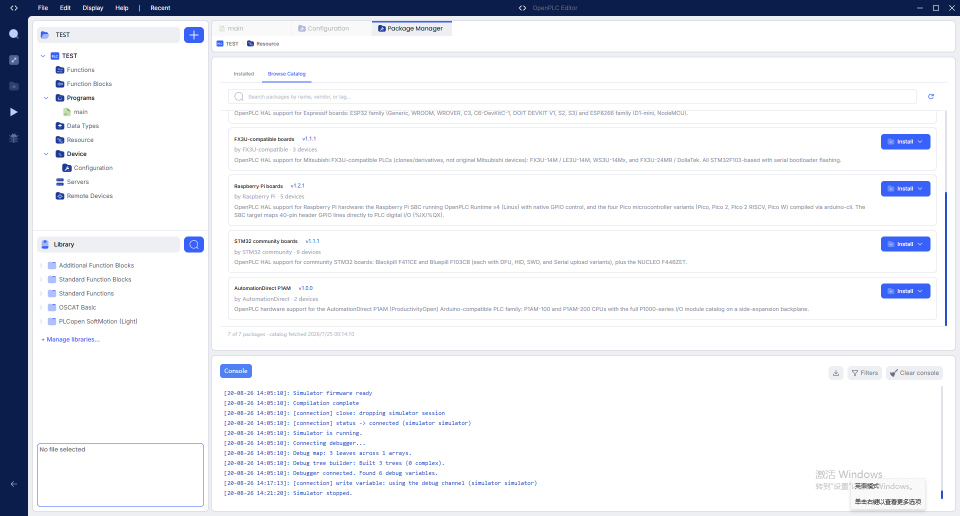Open Resource in the project tree
The width and height of the screenshot is (960, 516).
[80, 140]
